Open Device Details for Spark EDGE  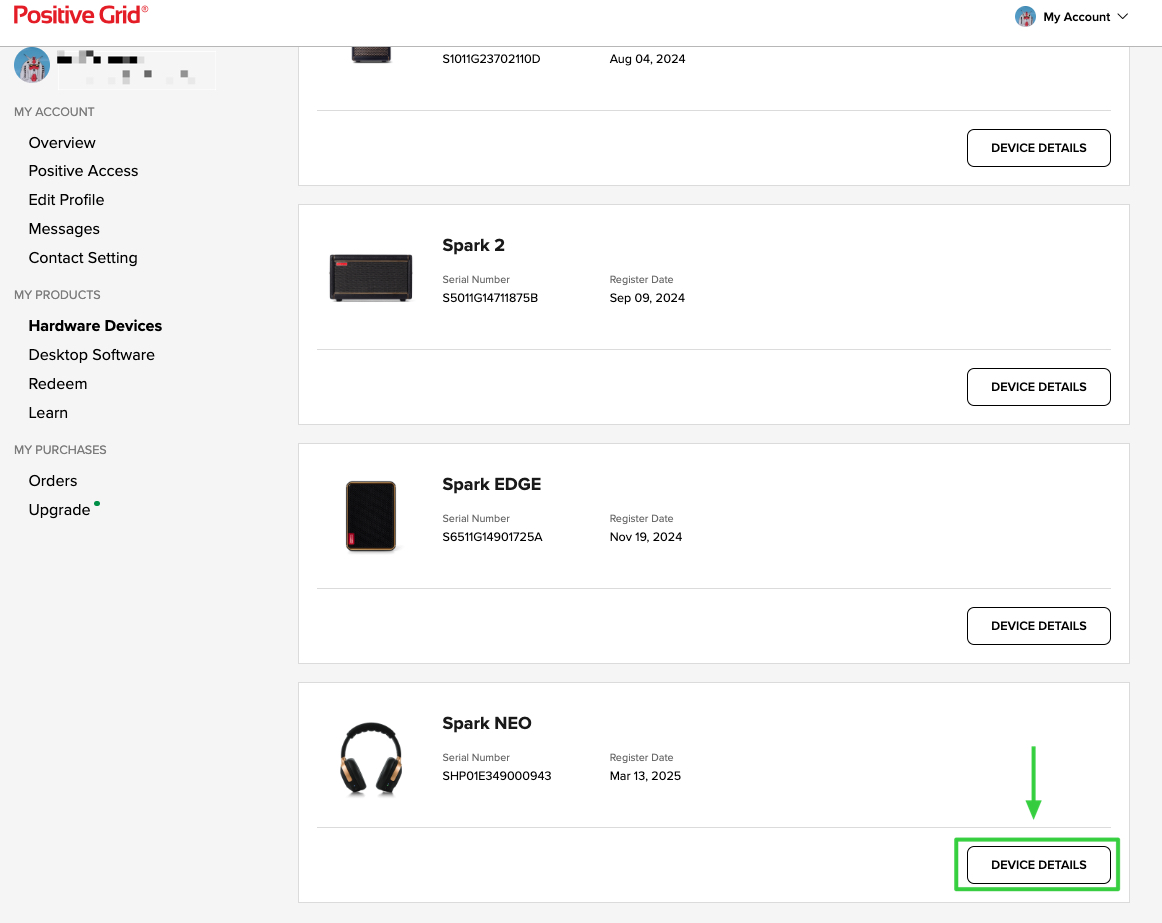click(1038, 626)
